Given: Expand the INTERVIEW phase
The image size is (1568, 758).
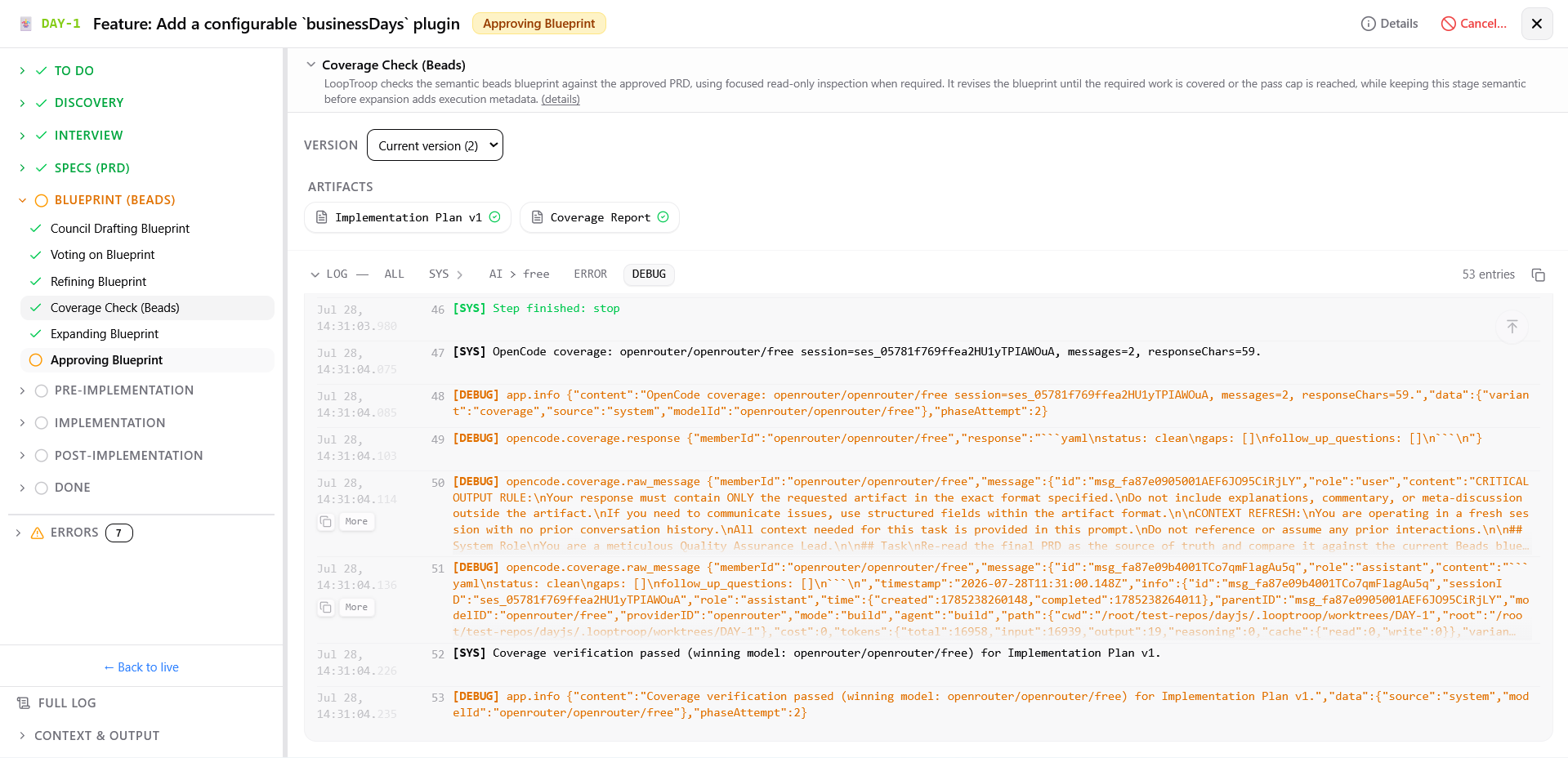Looking at the screenshot, I should coord(22,136).
